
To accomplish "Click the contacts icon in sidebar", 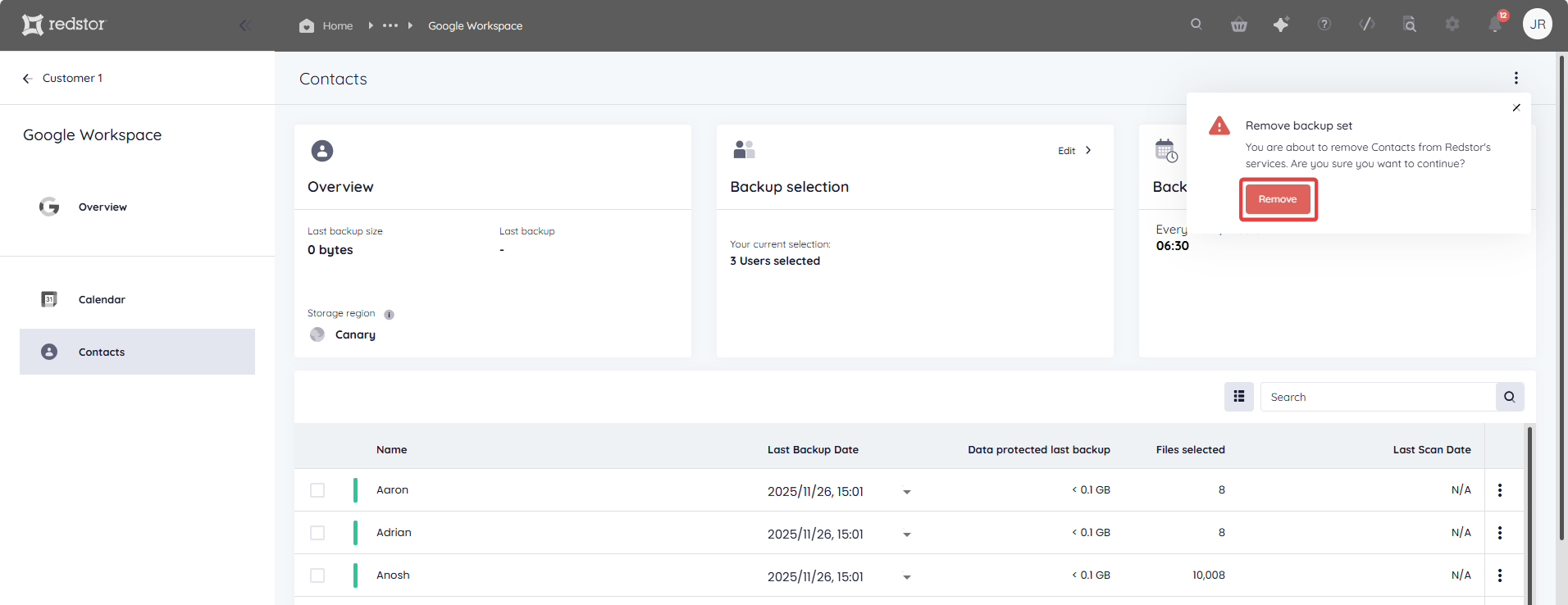I will click(49, 352).
